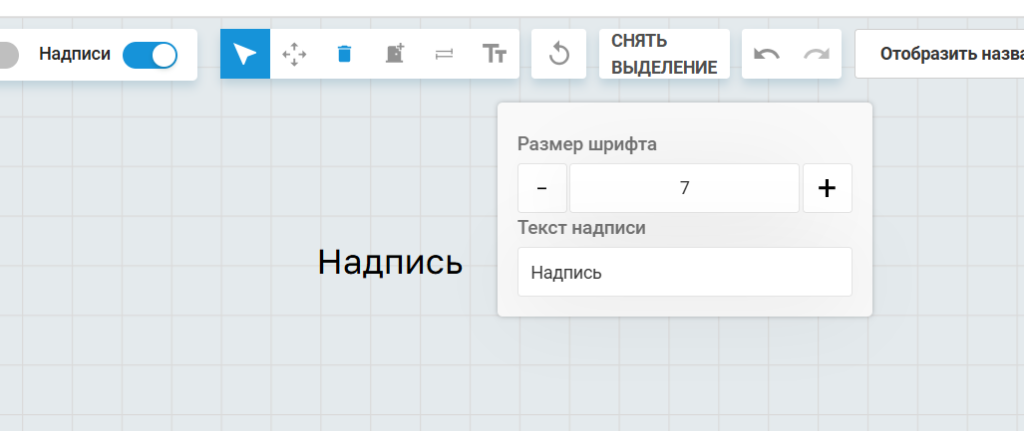
Task: Choose the add-object icon with plus sign
Action: click(x=394, y=54)
